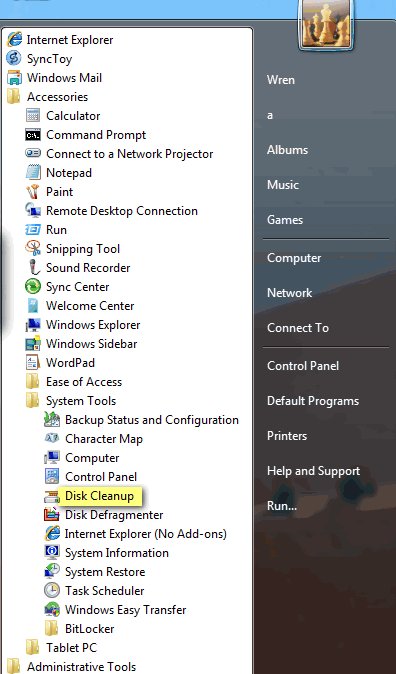Viewport: 396px width, 674px height.
Task: Launch SyncToy from its blue icon
Action: [x=14, y=58]
